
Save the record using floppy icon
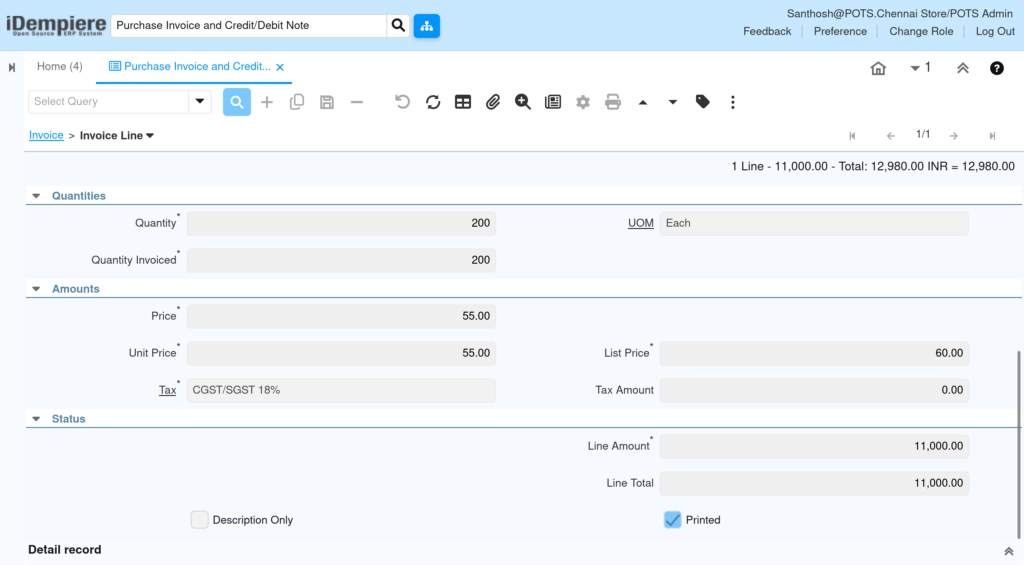[327, 102]
